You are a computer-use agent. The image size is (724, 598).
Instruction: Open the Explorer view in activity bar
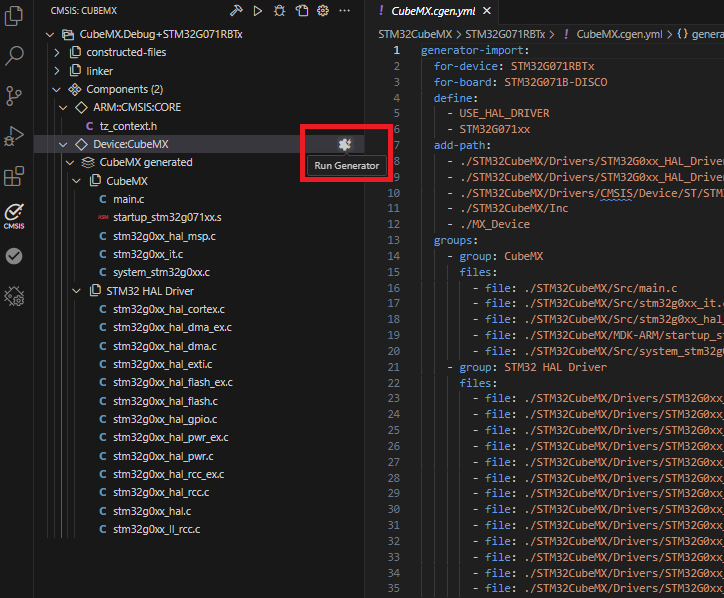(x=14, y=16)
